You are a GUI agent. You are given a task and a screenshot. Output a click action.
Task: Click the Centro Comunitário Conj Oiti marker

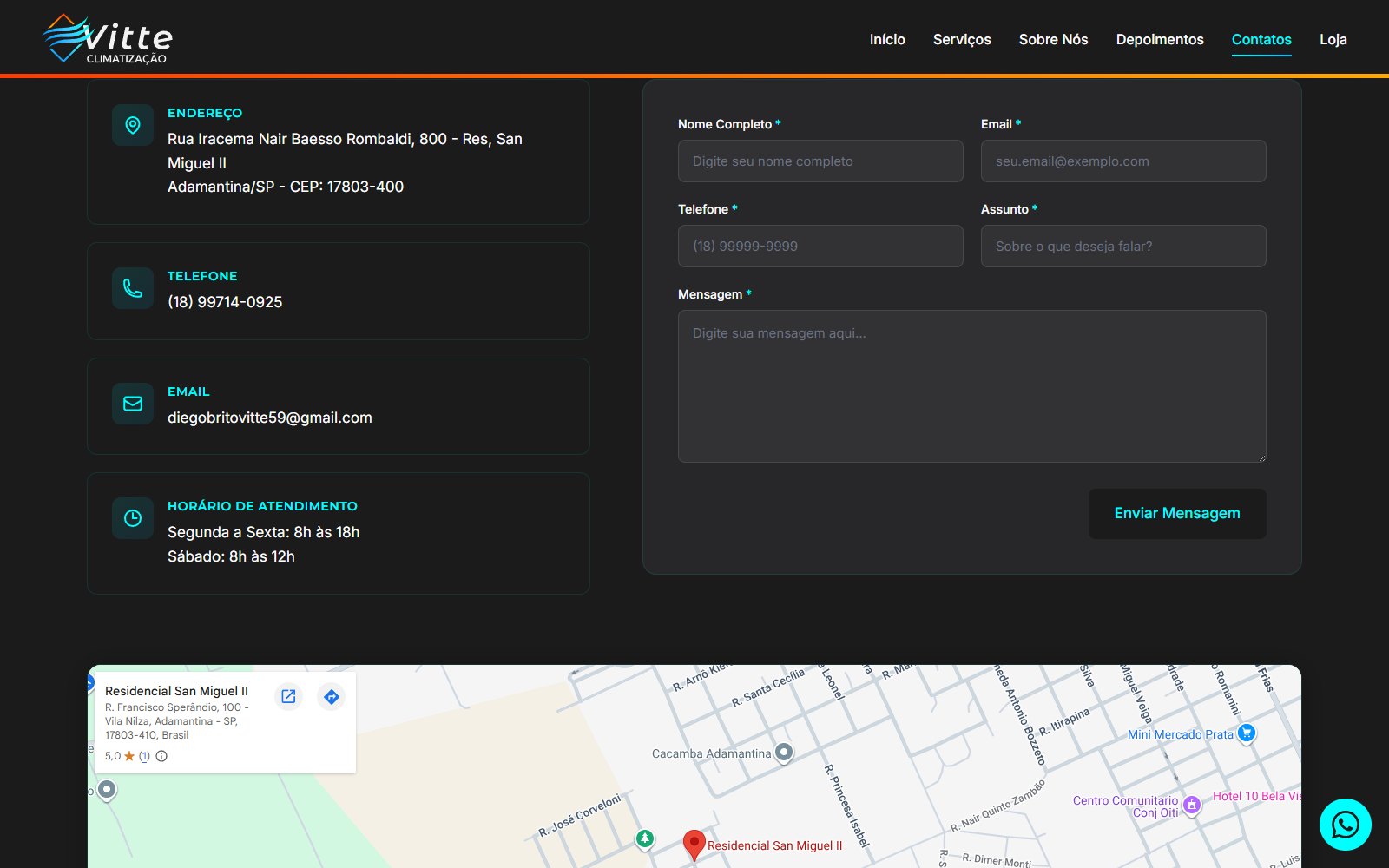(x=1192, y=805)
